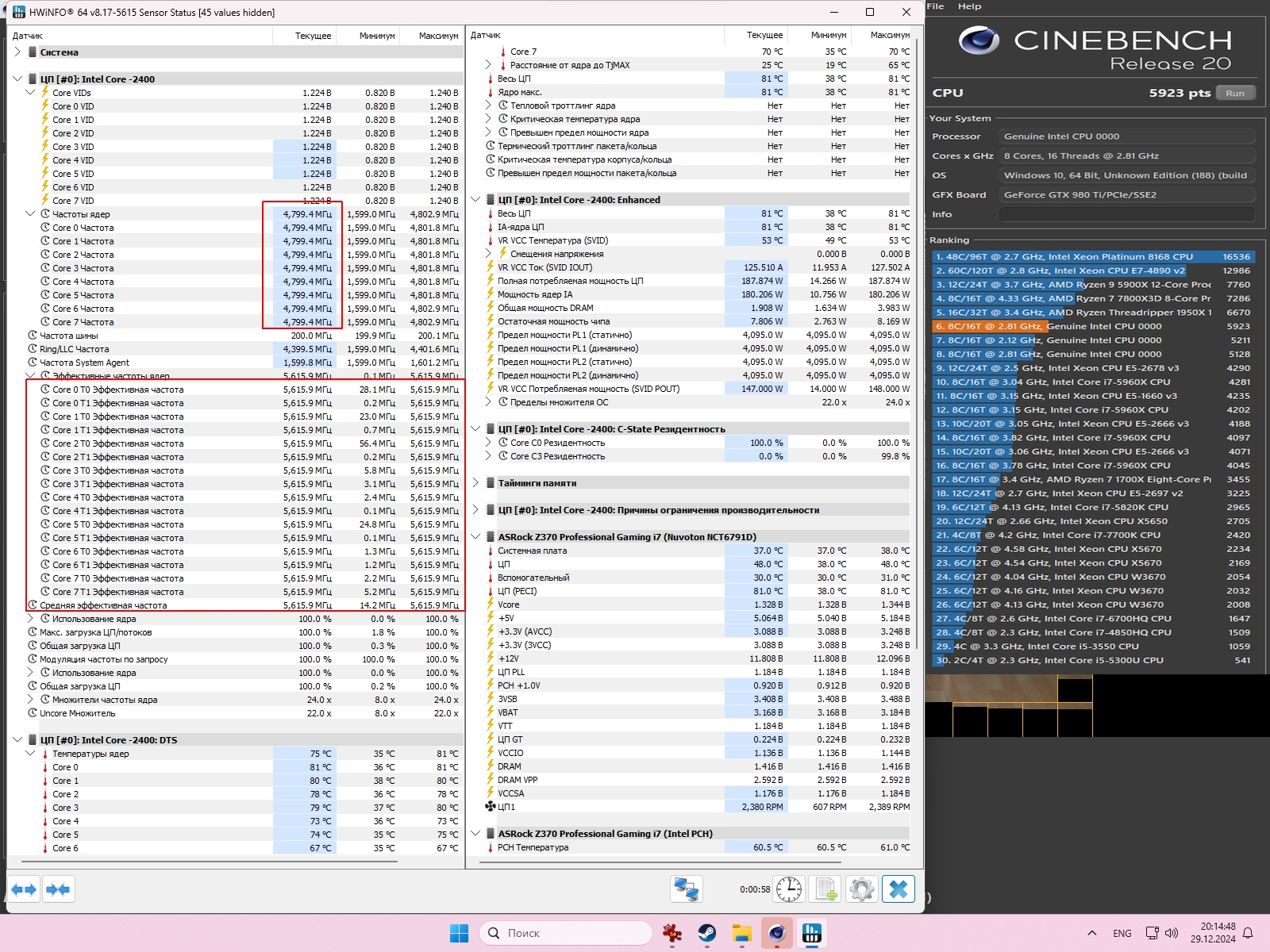Switch to Cinebench via its taskbar icon

[x=777, y=934]
